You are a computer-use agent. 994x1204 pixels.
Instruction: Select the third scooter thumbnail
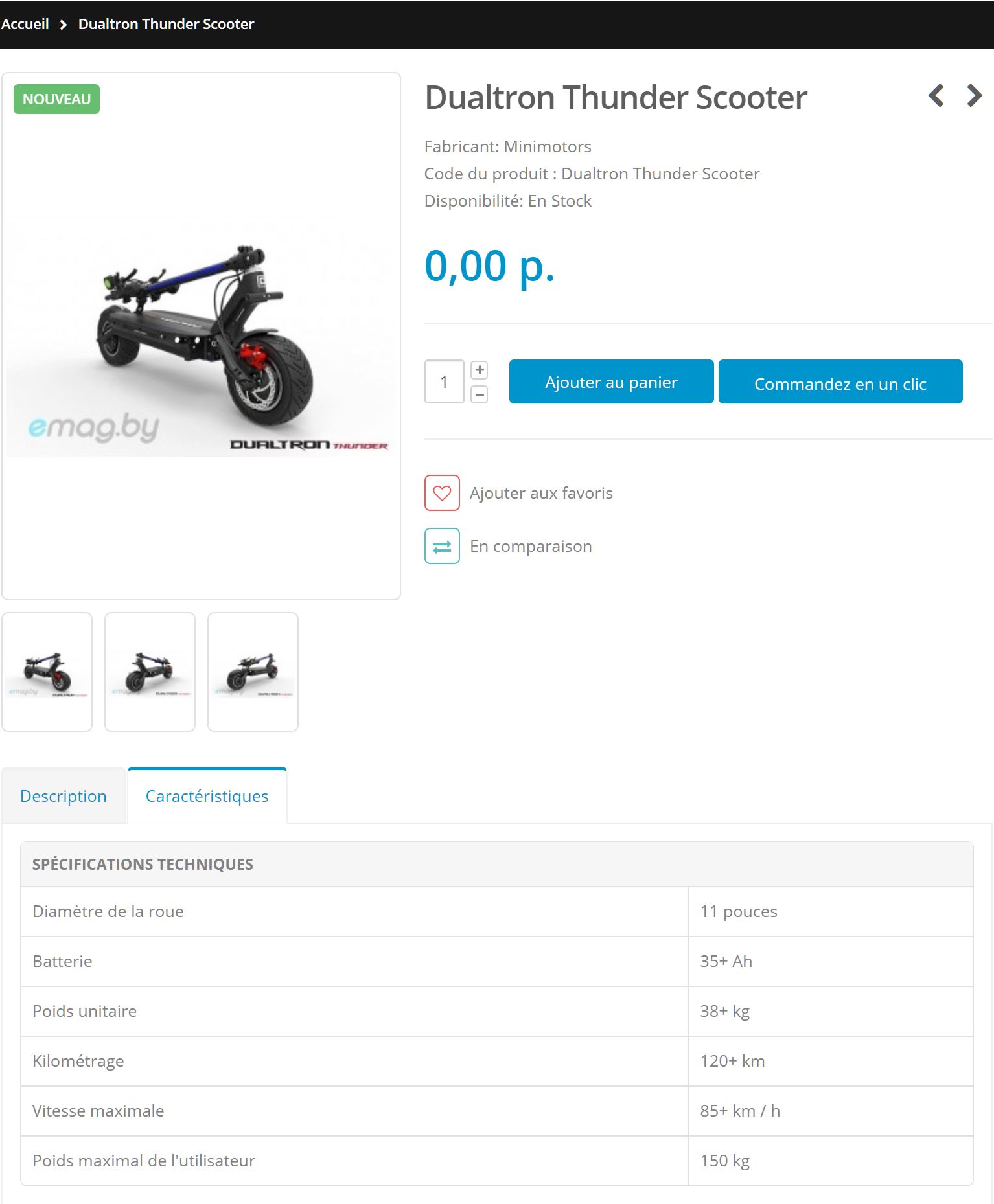tap(253, 672)
